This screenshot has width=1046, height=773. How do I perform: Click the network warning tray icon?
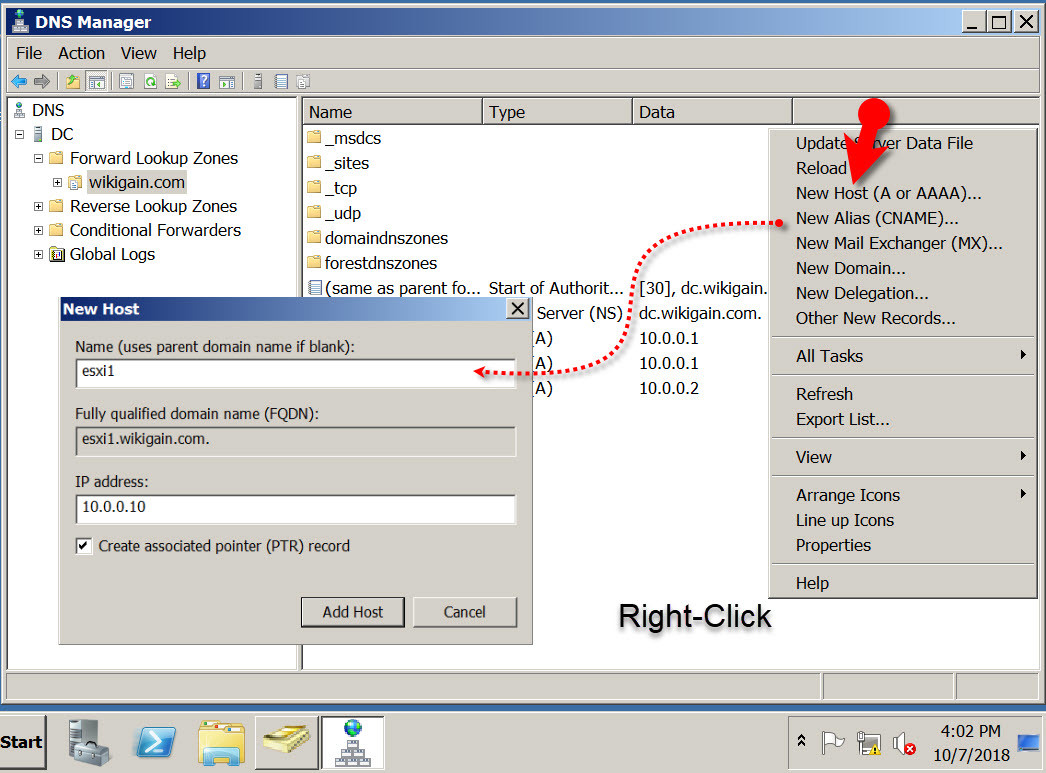click(869, 742)
